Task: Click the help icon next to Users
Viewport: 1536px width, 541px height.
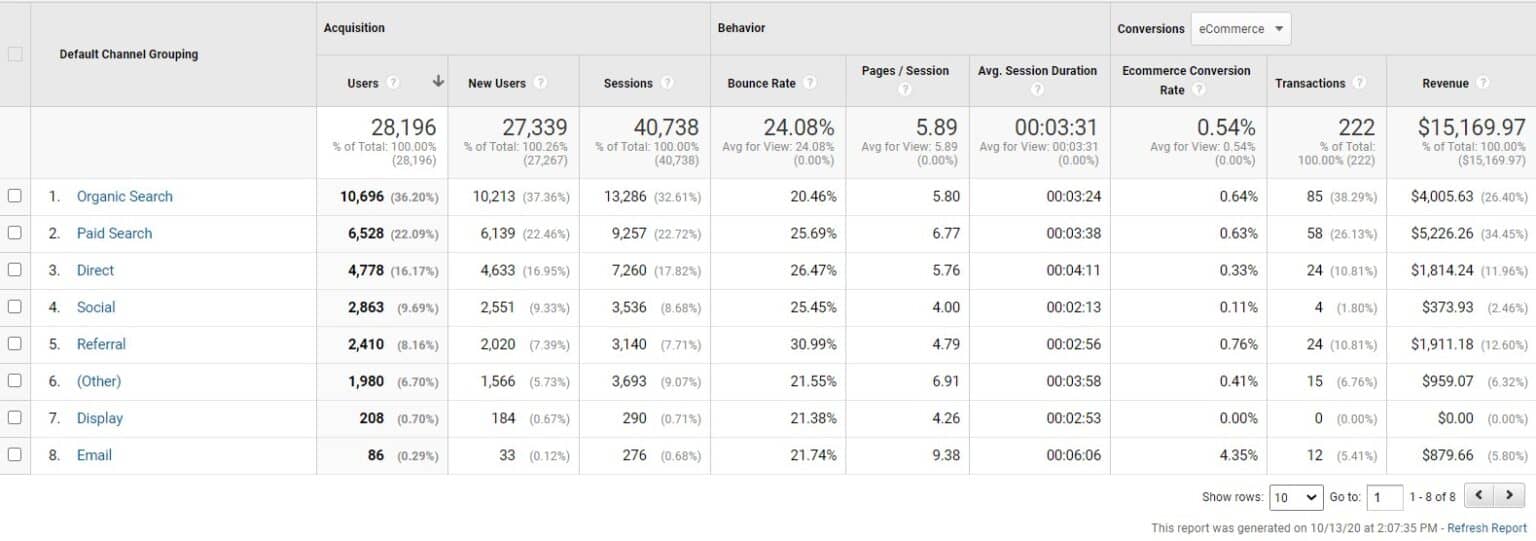Action: [x=393, y=83]
